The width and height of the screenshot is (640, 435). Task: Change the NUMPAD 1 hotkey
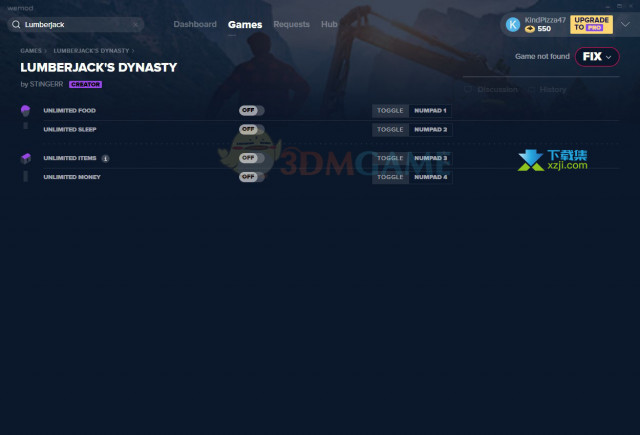click(430, 111)
